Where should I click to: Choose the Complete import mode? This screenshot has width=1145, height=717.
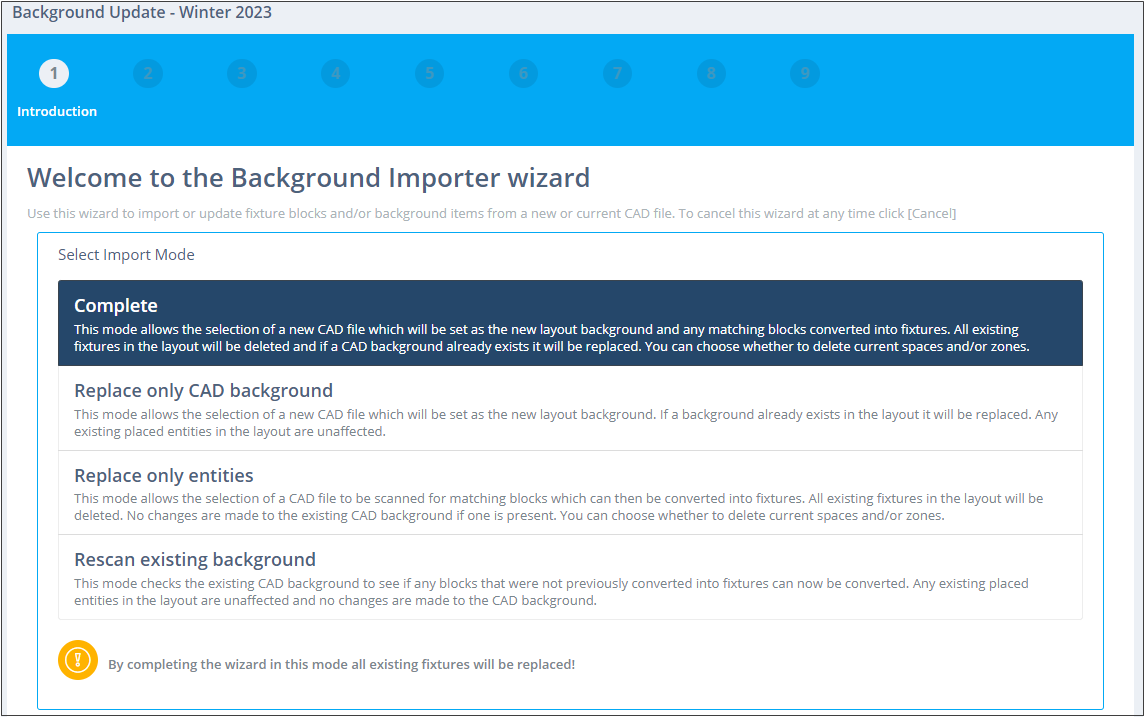click(x=570, y=323)
